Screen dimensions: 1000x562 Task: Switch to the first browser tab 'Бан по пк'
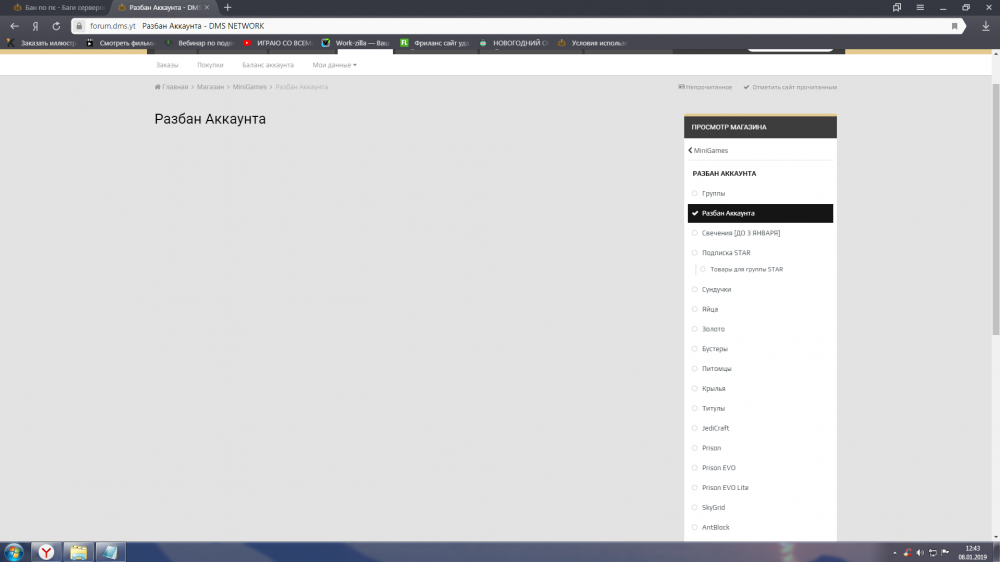[x=56, y=7]
